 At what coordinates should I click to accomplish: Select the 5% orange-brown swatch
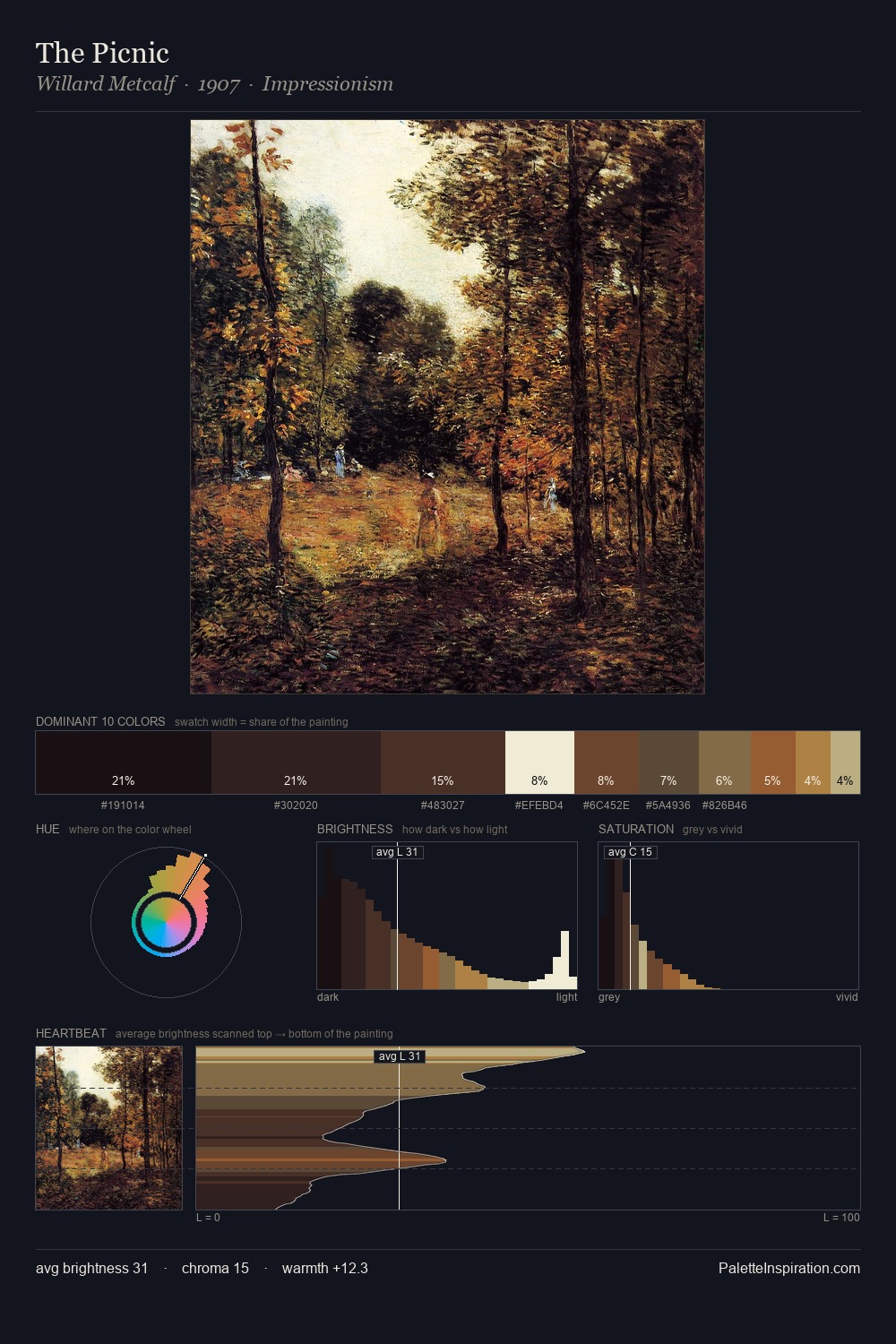[772, 762]
